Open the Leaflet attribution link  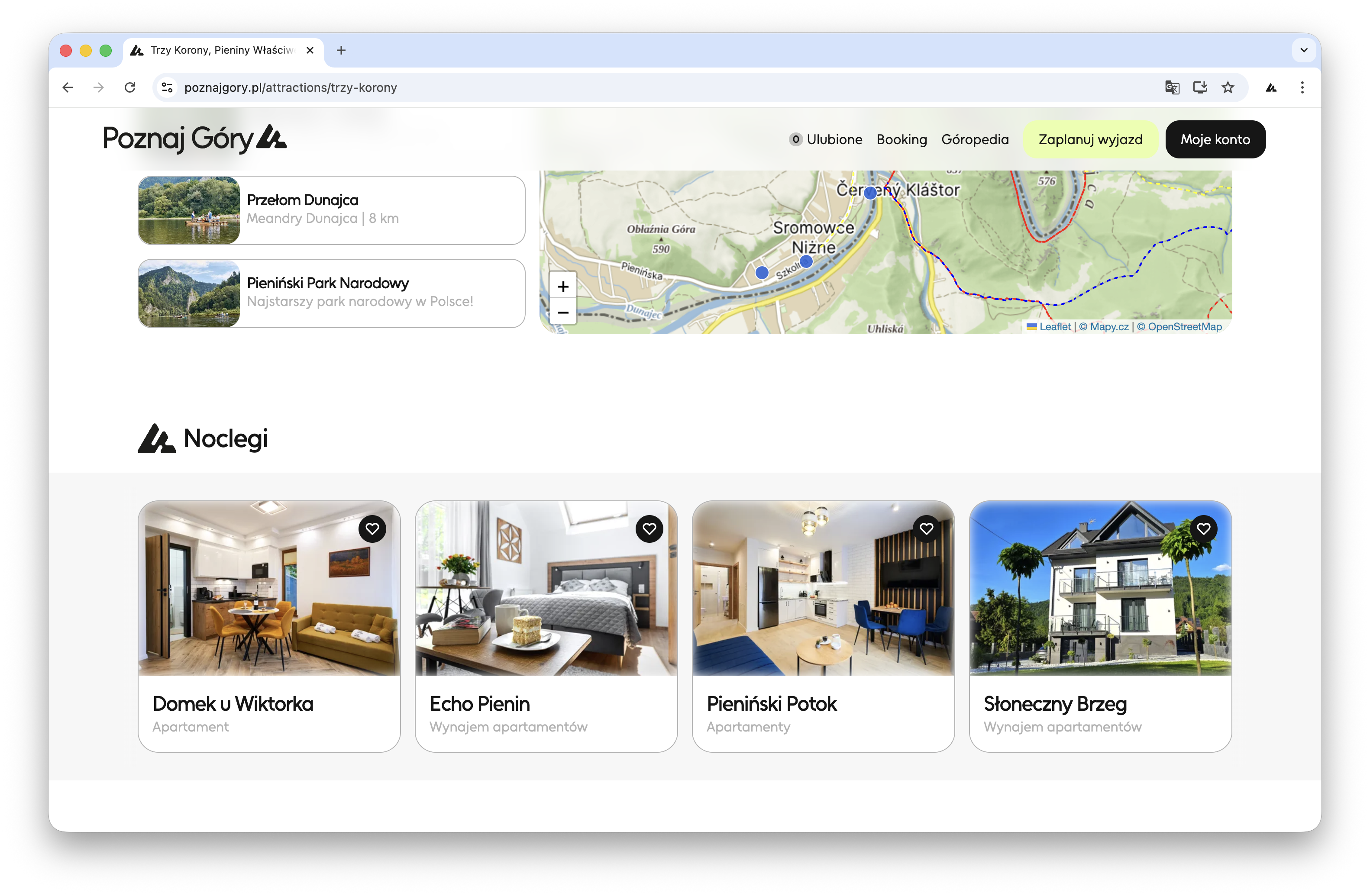(x=1049, y=326)
